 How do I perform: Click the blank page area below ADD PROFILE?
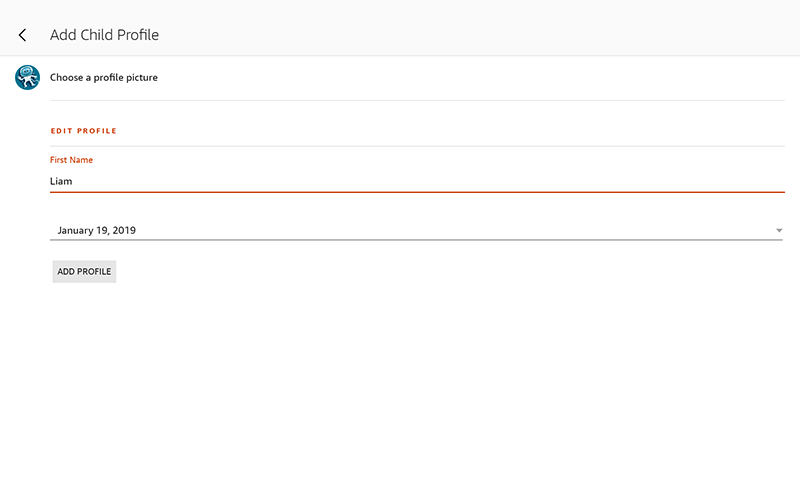pos(400,390)
